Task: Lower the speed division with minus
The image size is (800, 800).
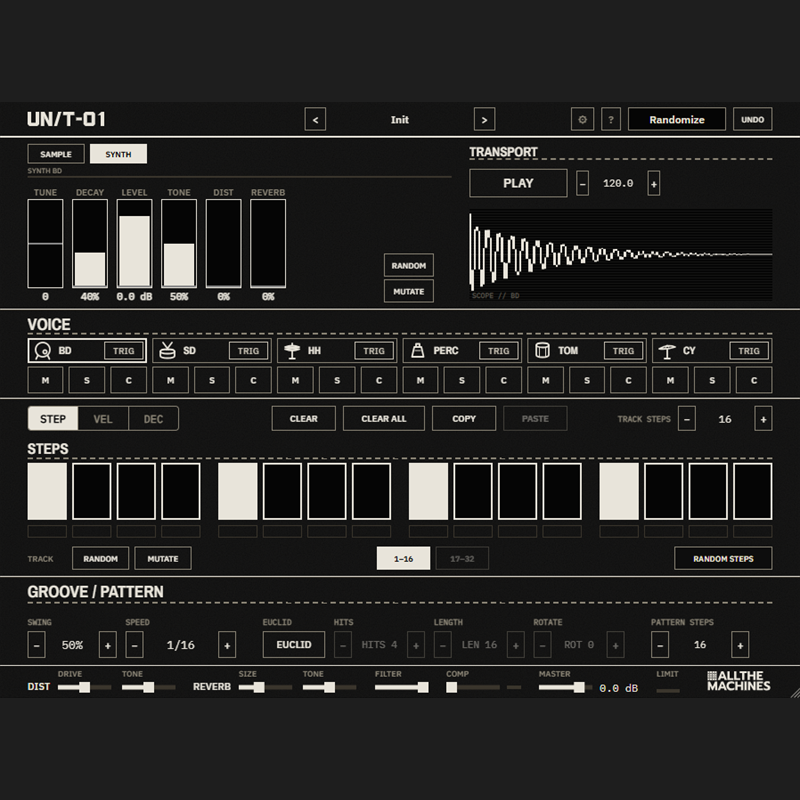Action: point(134,645)
